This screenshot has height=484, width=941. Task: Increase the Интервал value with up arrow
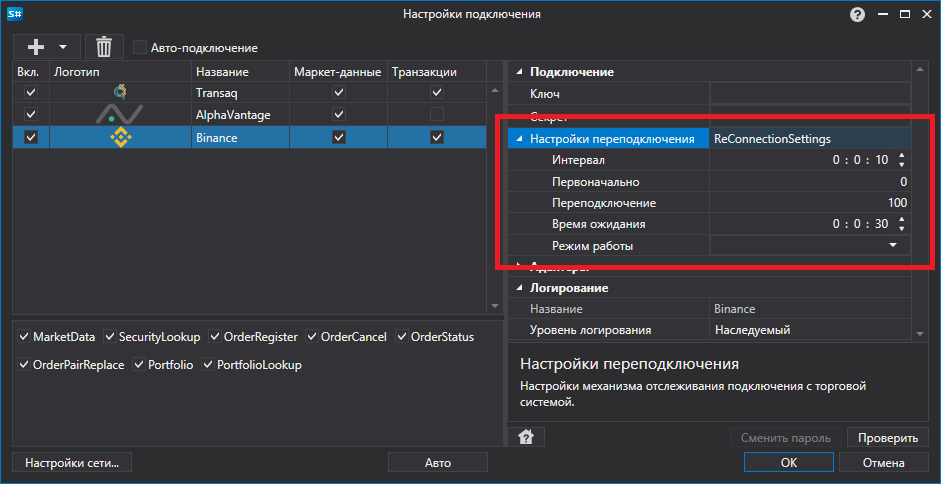point(901,156)
